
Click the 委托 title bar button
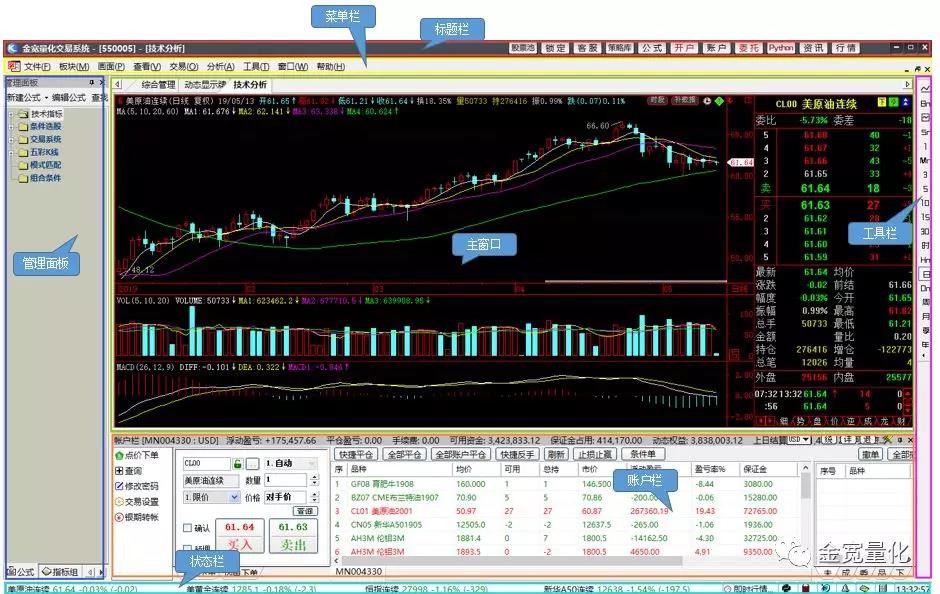pos(748,48)
